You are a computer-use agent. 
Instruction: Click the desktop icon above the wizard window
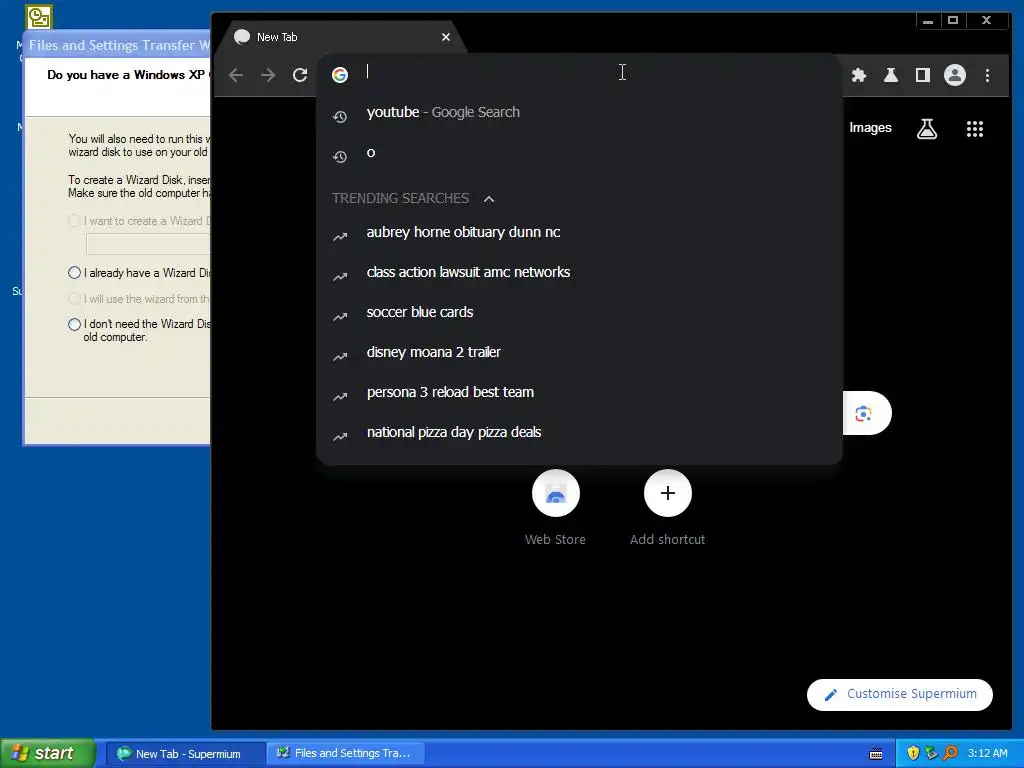(x=39, y=17)
